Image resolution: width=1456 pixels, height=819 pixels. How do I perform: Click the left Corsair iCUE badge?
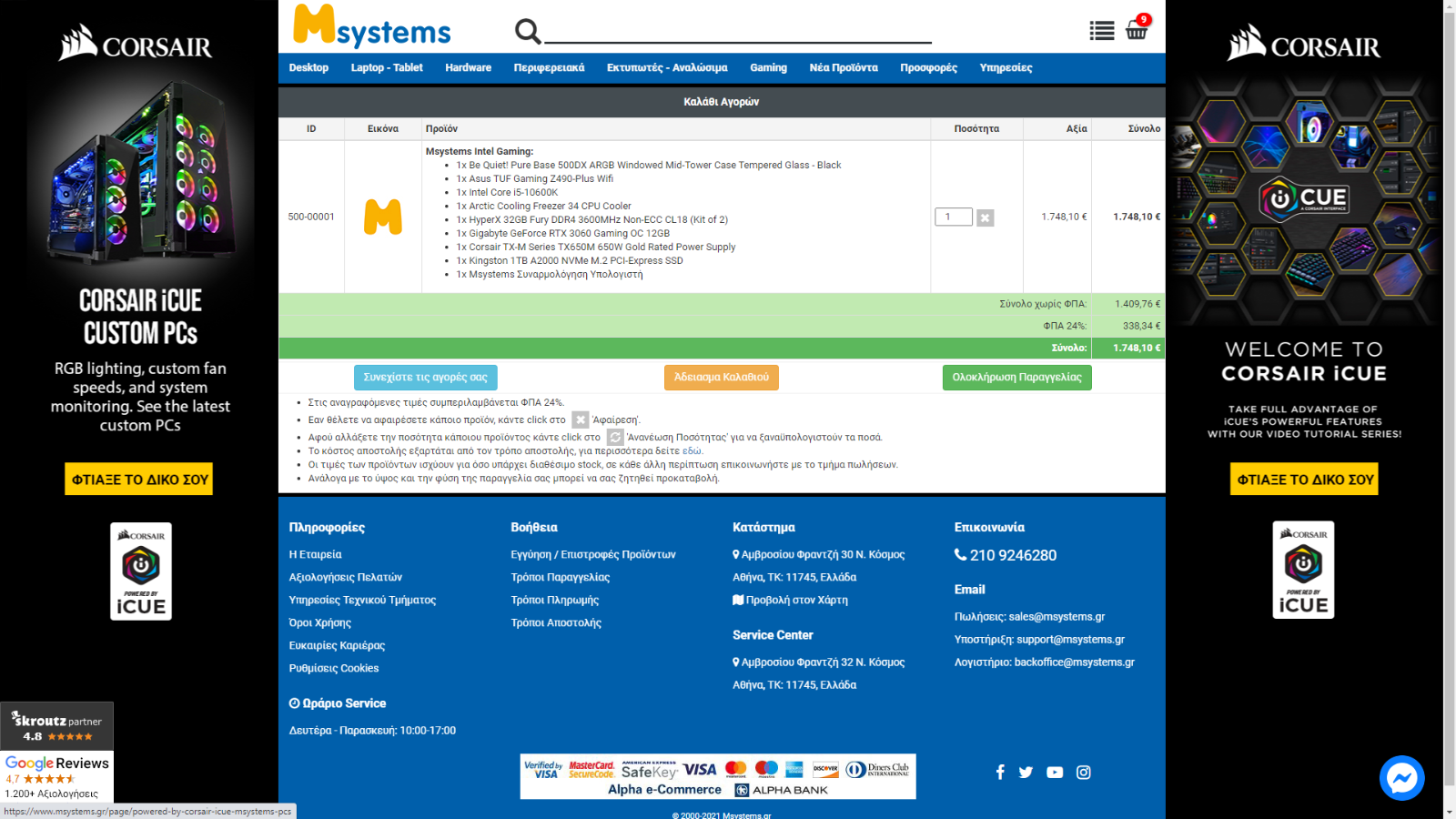[141, 571]
